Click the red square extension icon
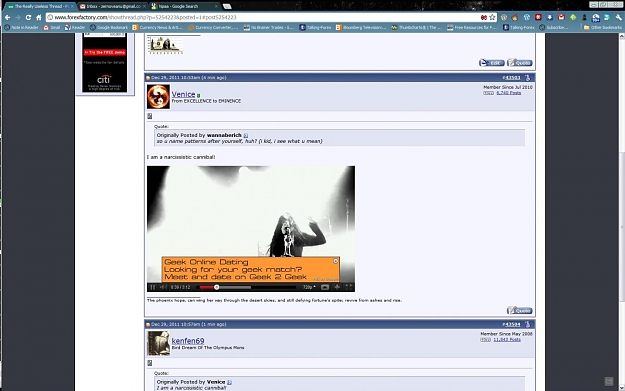Image resolution: width=625 pixels, height=391 pixels. click(538, 18)
